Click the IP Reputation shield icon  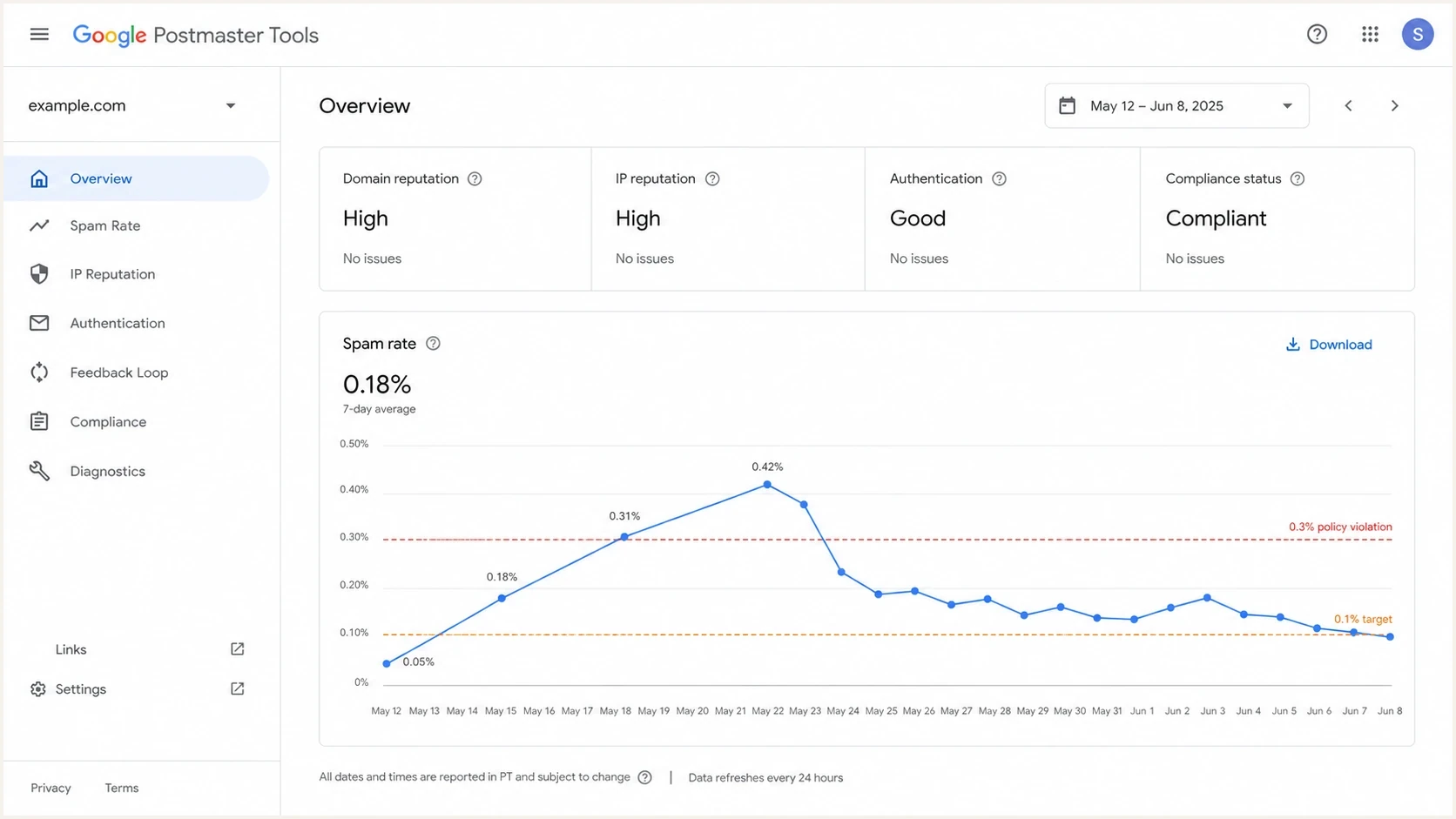tap(39, 274)
